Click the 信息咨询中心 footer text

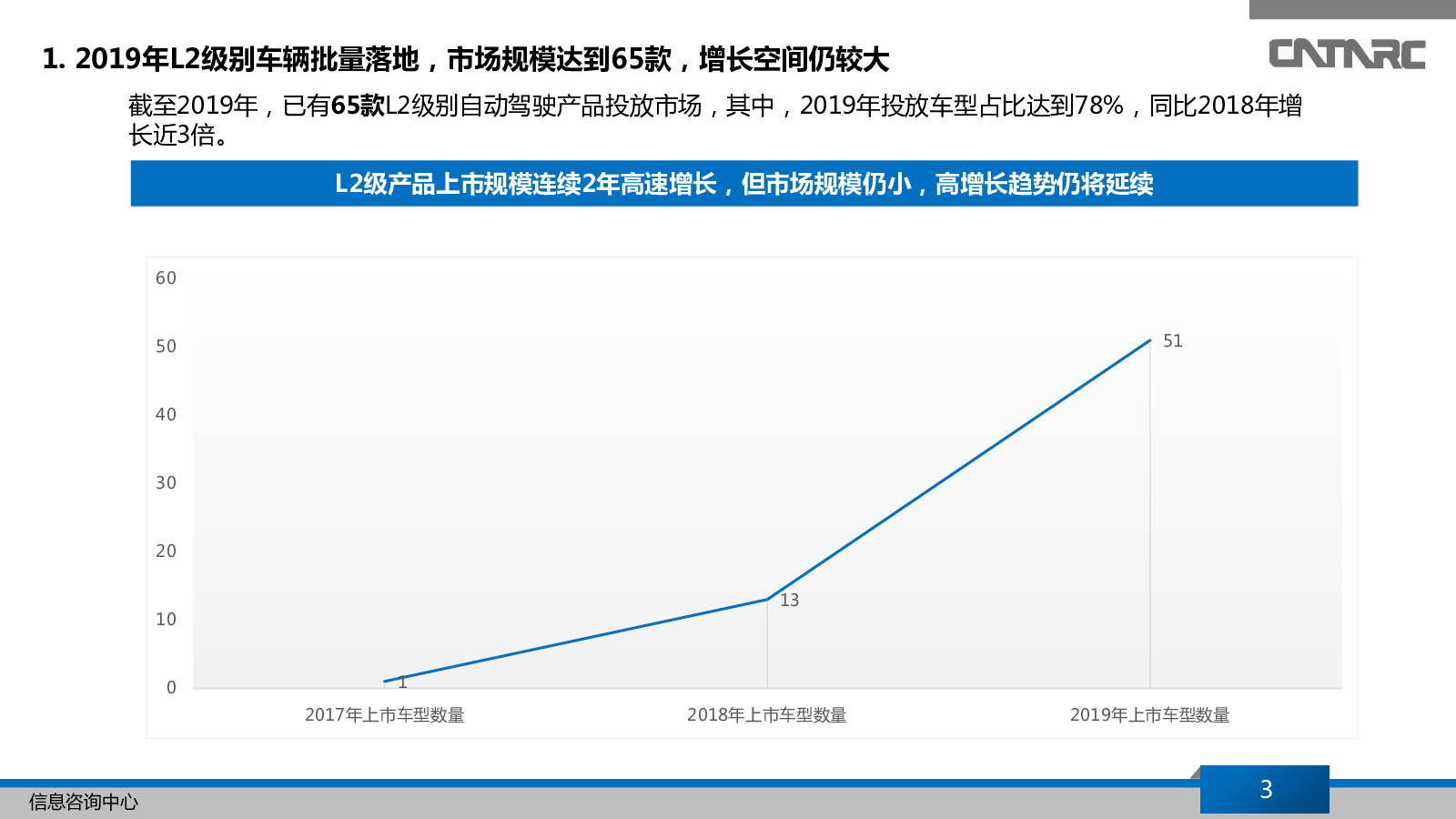(x=84, y=802)
